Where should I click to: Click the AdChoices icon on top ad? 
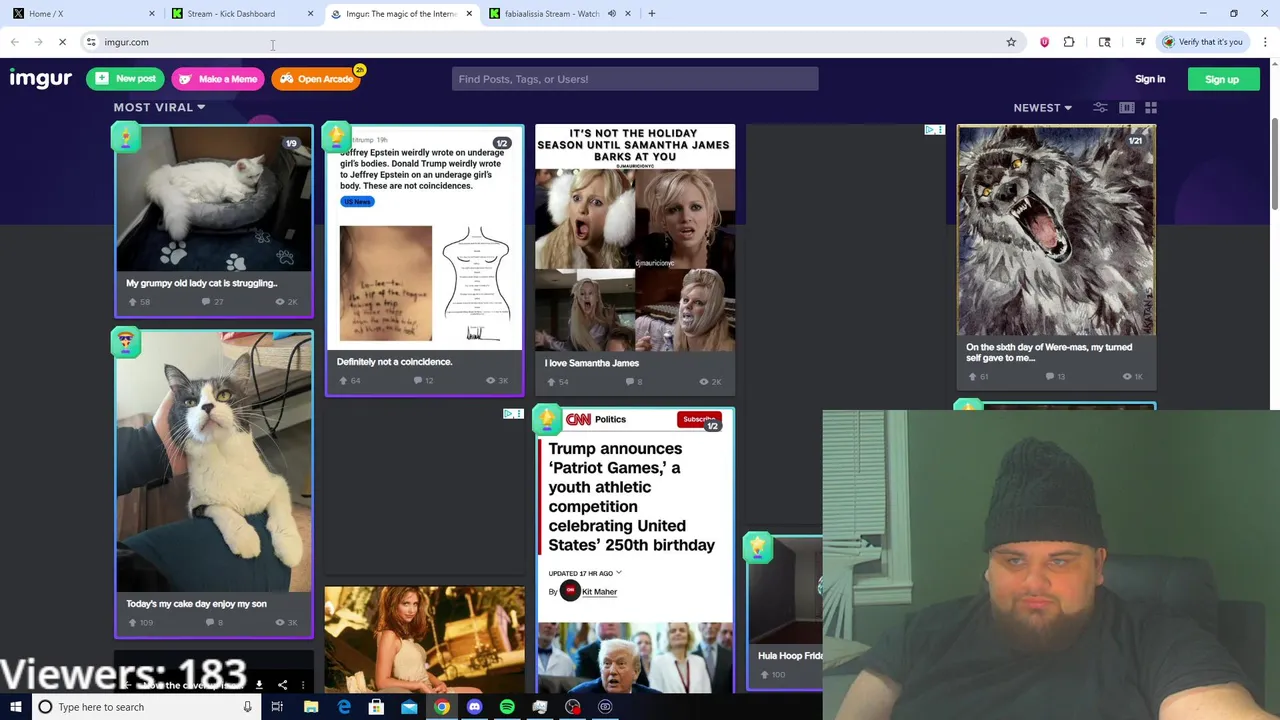[929, 130]
